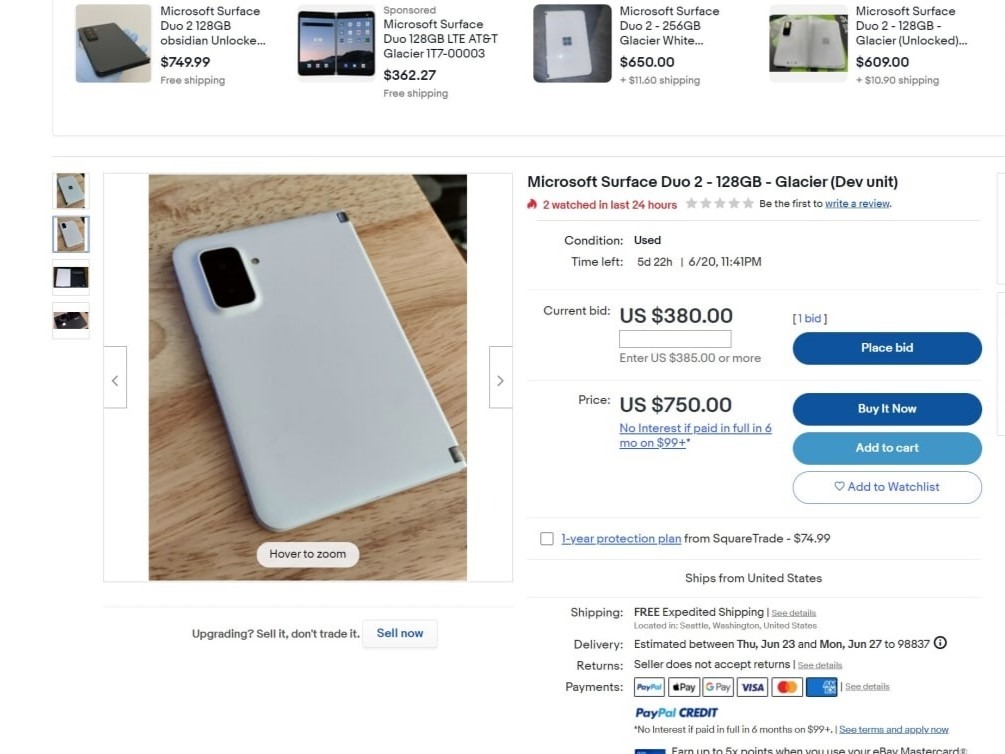Enable the 1-year protection plan checkbox

tap(547, 539)
